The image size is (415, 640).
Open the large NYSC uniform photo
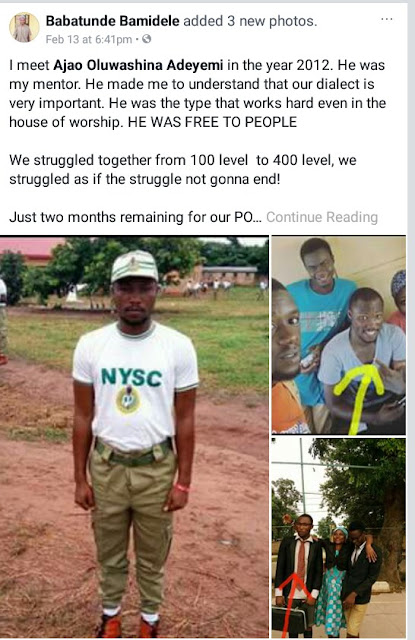pos(134,437)
